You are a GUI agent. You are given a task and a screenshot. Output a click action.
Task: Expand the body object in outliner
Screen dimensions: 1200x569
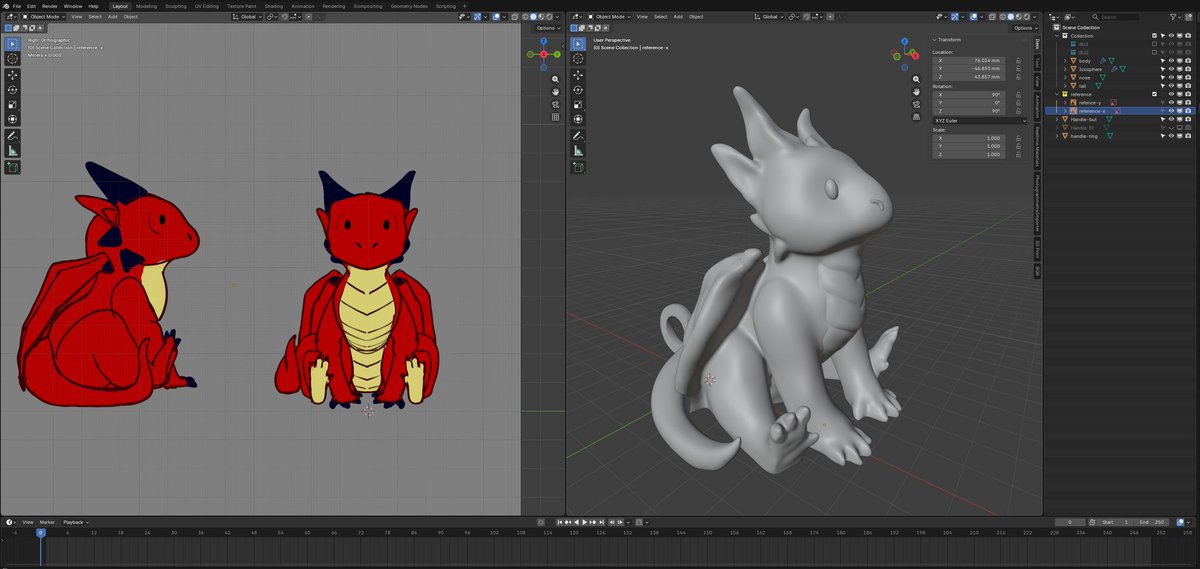tap(1066, 61)
